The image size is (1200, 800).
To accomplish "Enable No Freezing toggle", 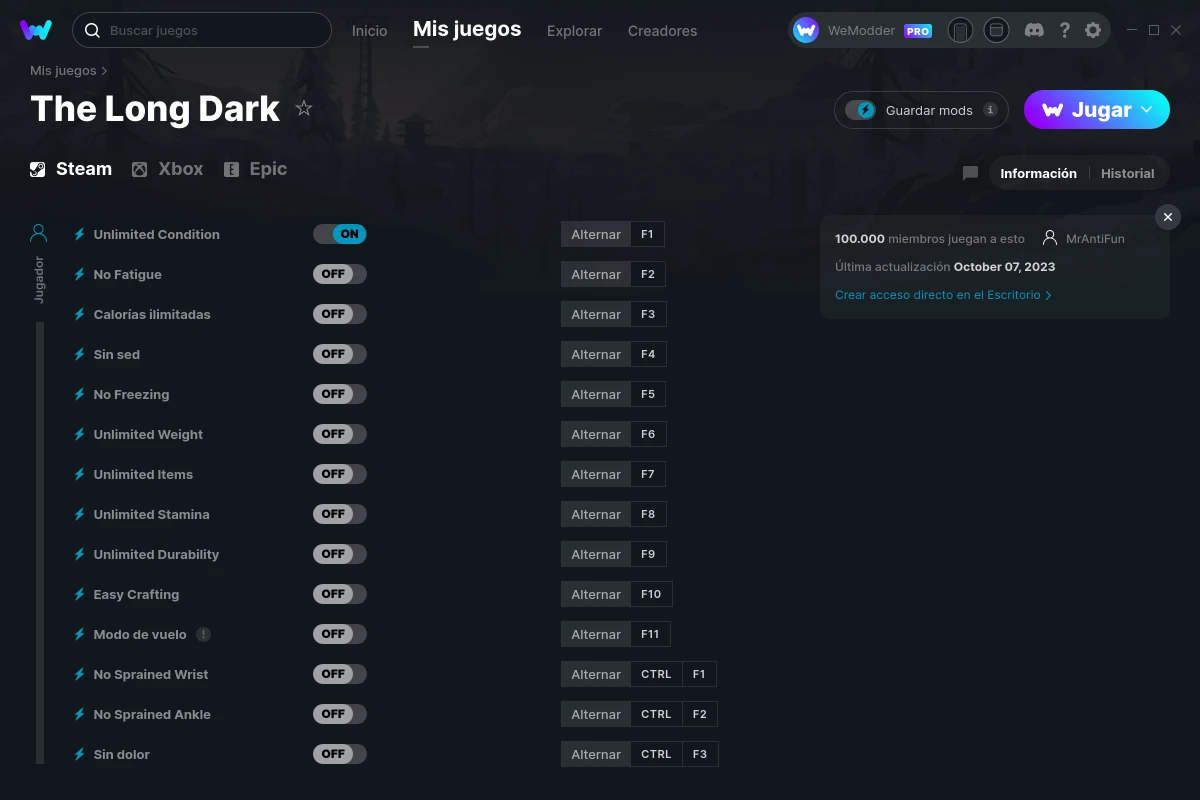I will (x=340, y=394).
